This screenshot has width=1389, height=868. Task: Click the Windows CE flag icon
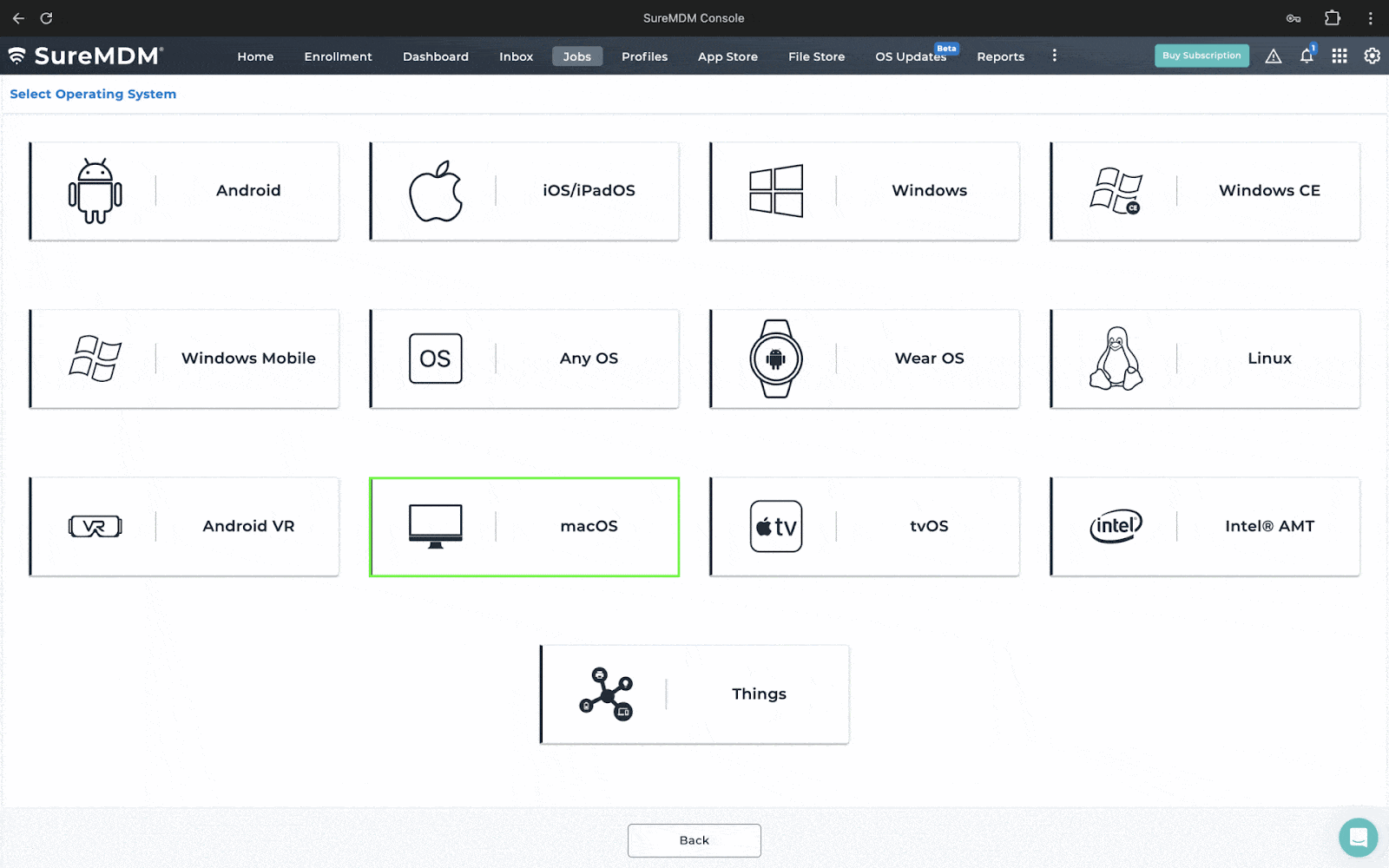1116,191
